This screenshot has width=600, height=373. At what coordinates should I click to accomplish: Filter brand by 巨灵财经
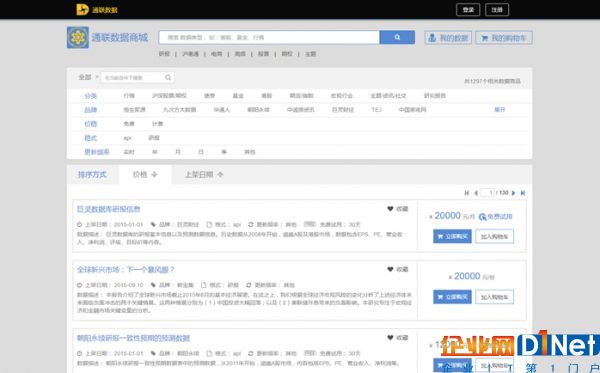(x=343, y=110)
